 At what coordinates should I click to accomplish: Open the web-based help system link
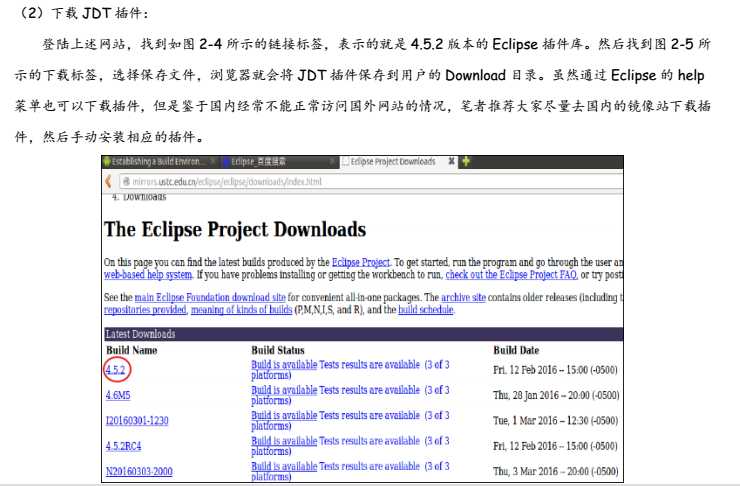pos(148,275)
